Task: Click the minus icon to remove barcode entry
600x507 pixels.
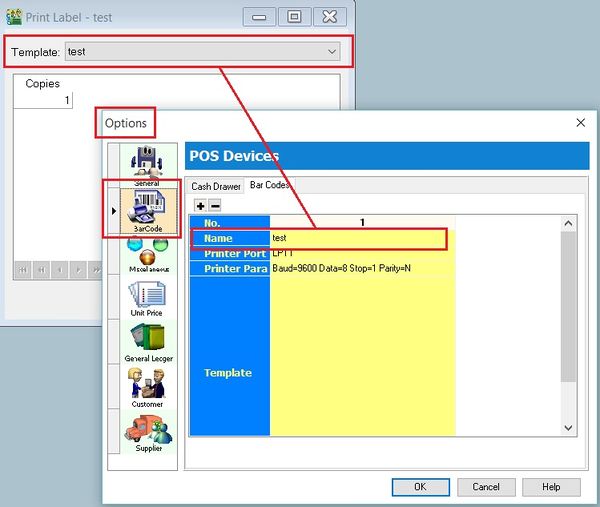Action: (214, 205)
